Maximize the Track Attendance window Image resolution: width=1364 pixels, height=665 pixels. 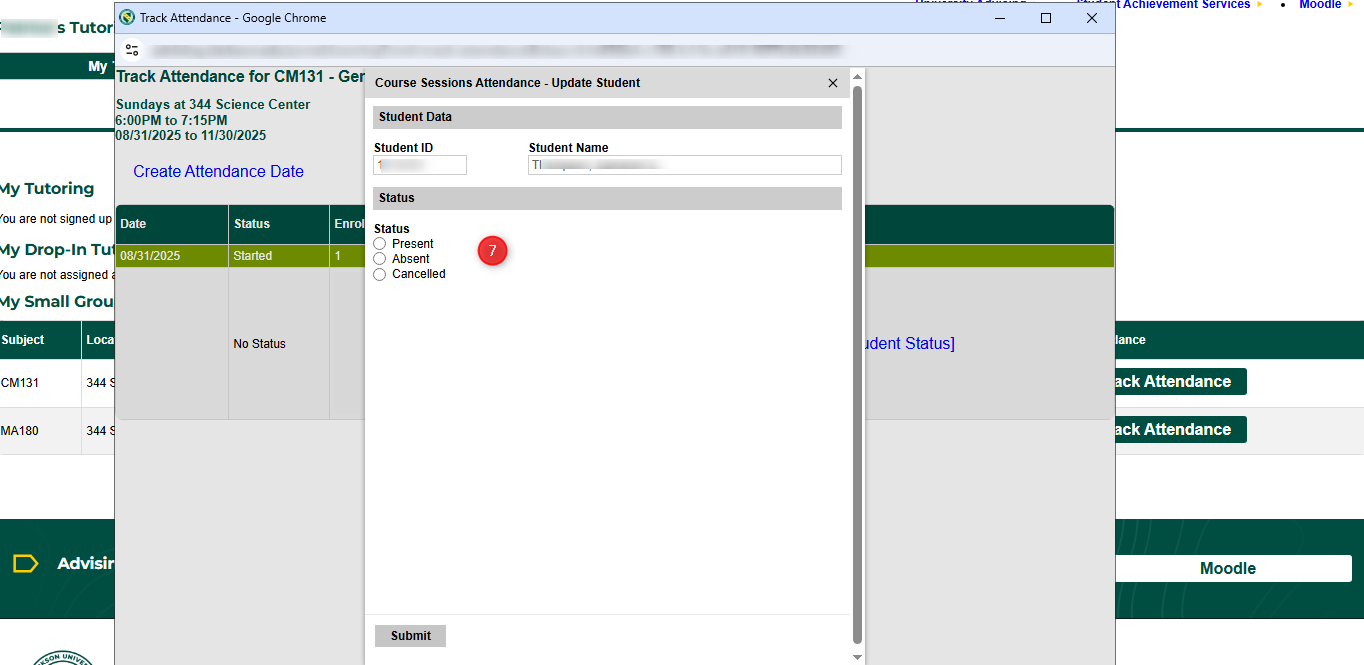coord(1046,18)
